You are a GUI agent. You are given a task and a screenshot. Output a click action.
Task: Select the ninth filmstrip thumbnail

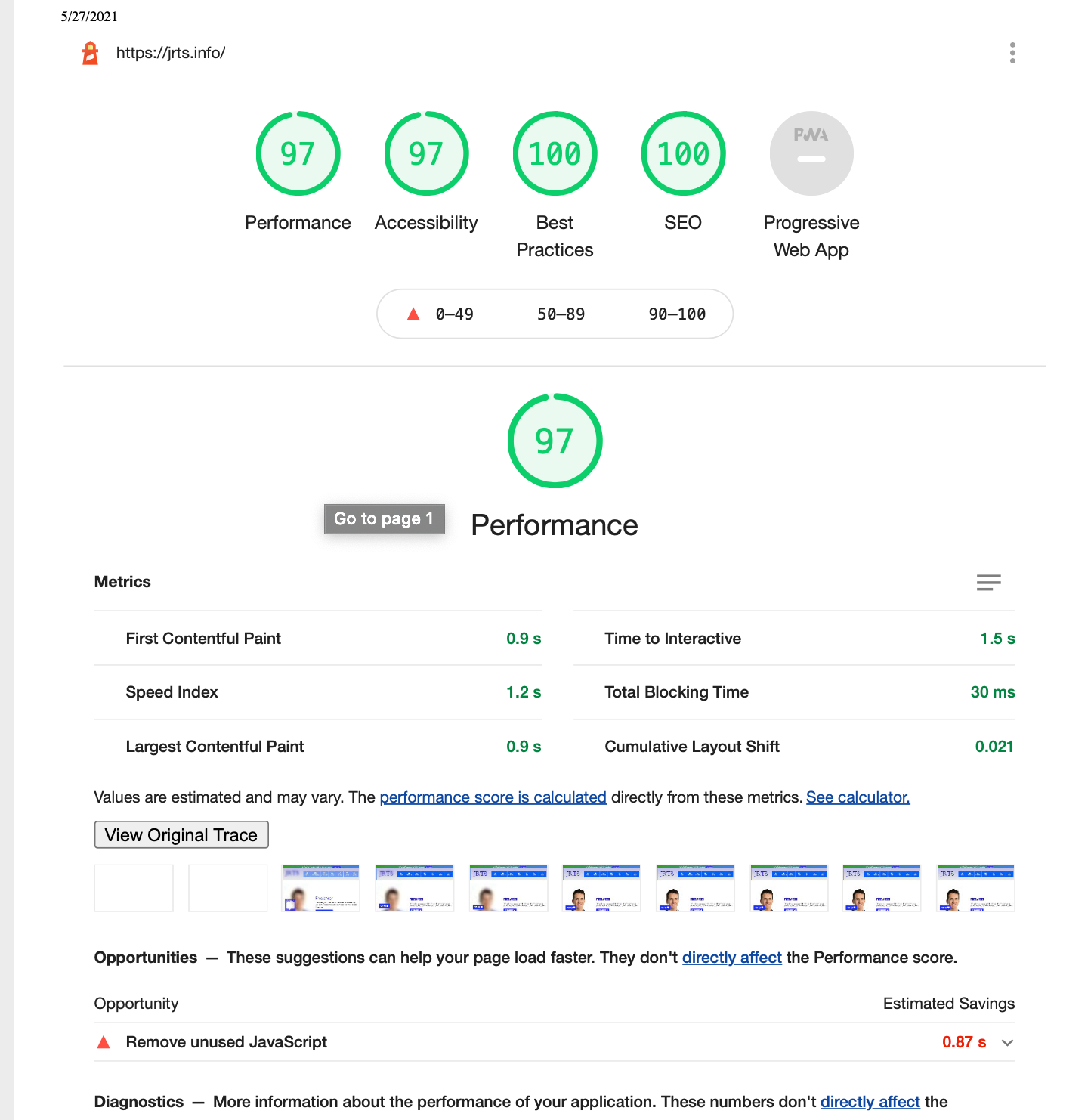tap(882, 888)
